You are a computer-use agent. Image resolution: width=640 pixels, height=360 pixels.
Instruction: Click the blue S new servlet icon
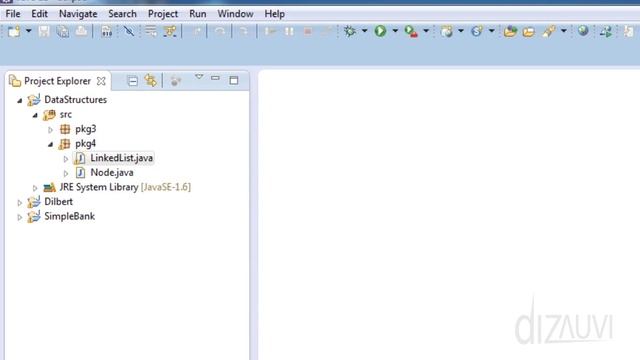click(x=476, y=31)
